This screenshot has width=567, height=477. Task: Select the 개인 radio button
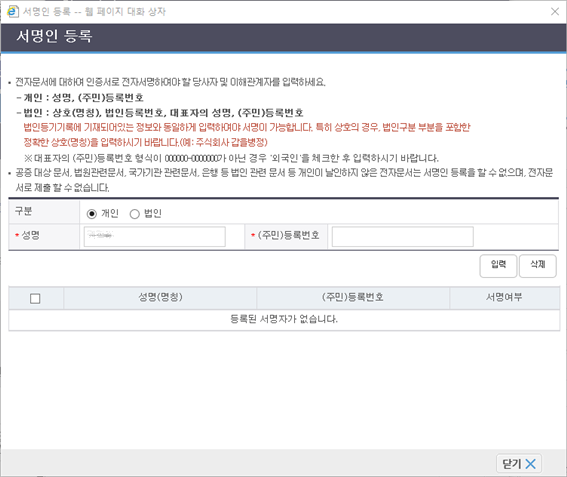(92, 214)
